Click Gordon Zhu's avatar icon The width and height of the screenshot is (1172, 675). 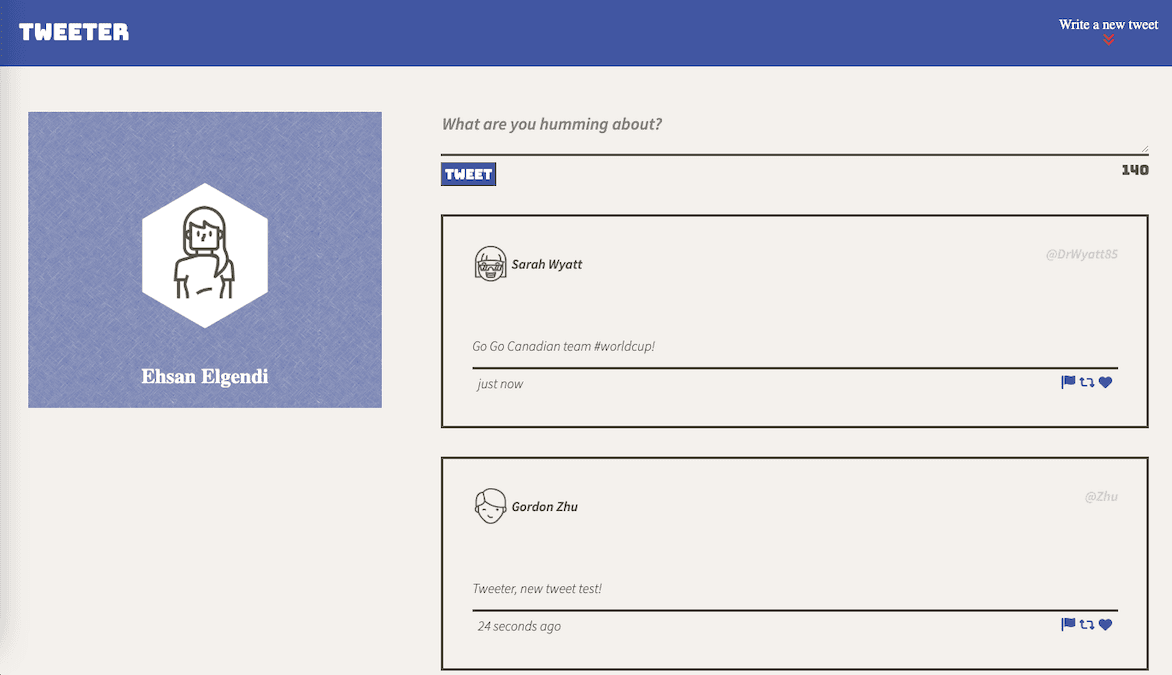pos(490,506)
